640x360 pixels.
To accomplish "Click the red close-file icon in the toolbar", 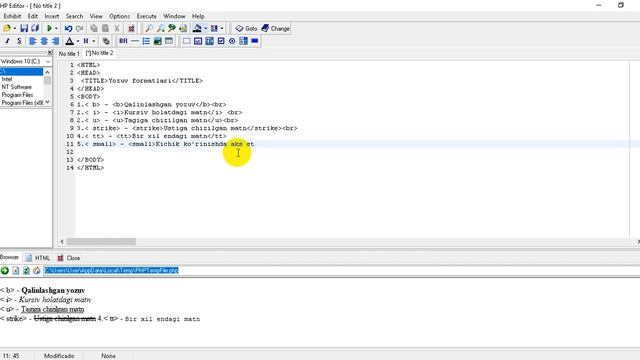I will tap(131, 28).
